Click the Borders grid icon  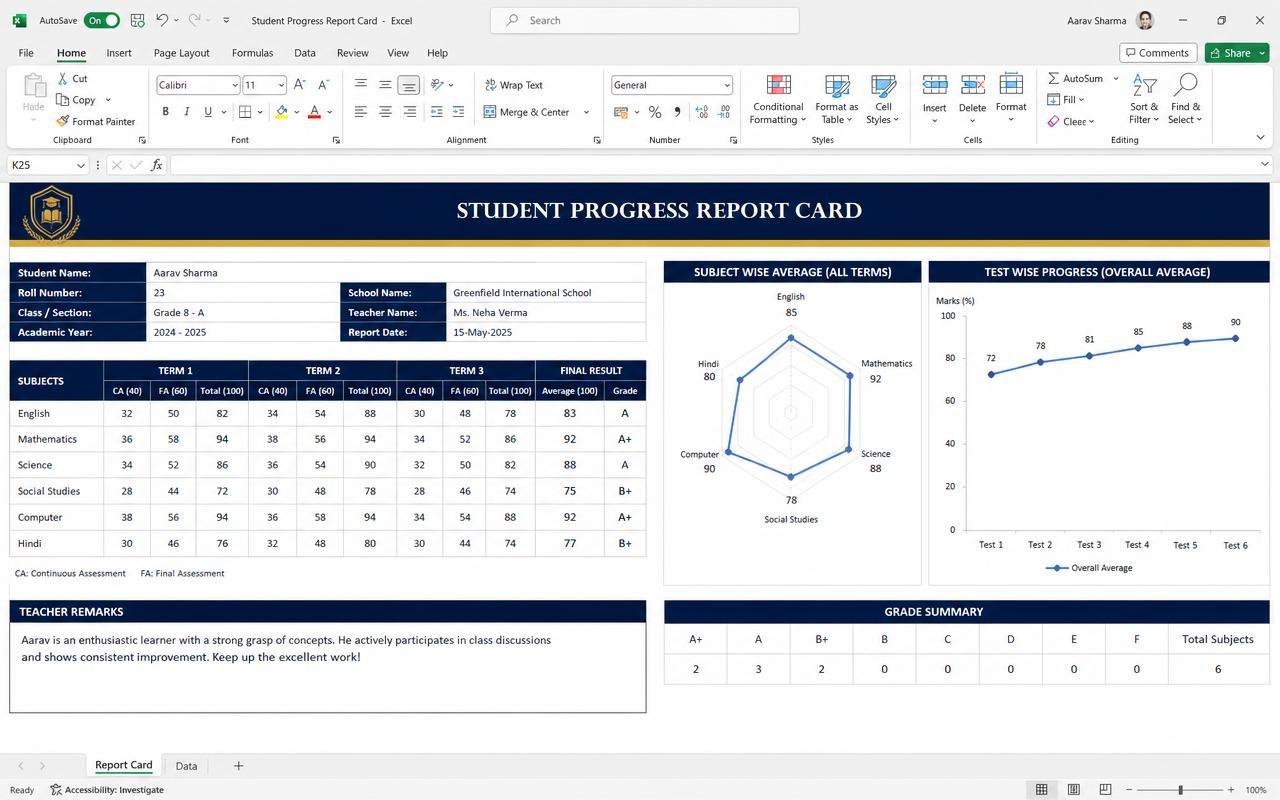[x=245, y=112]
